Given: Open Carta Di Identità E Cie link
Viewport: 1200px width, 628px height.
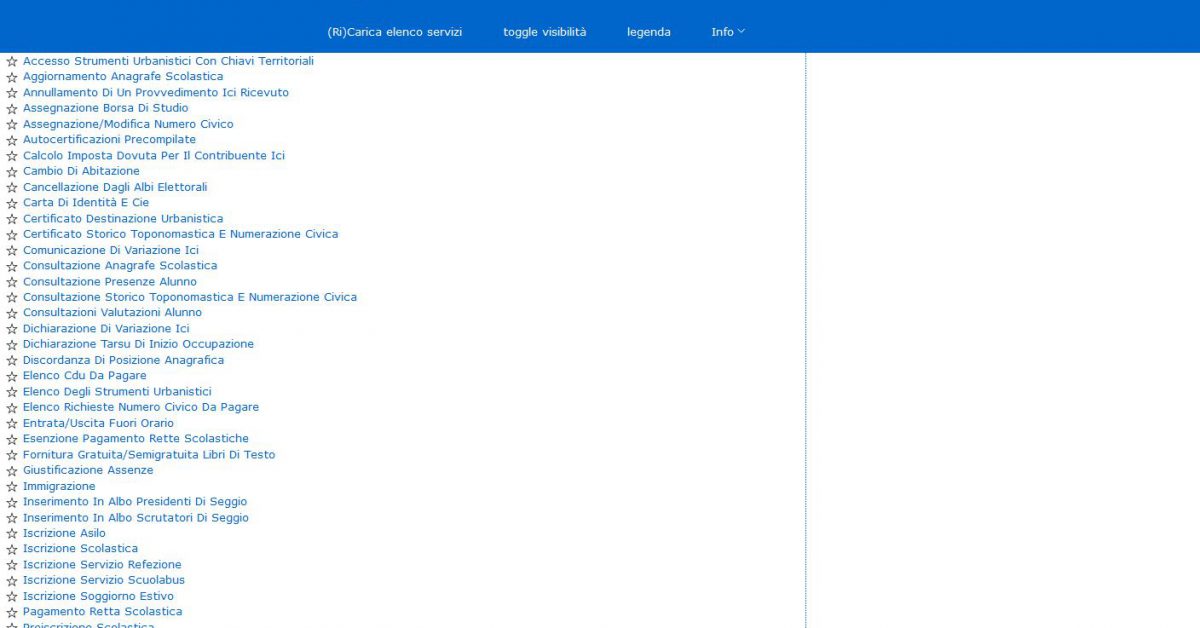Looking at the screenshot, I should (86, 202).
